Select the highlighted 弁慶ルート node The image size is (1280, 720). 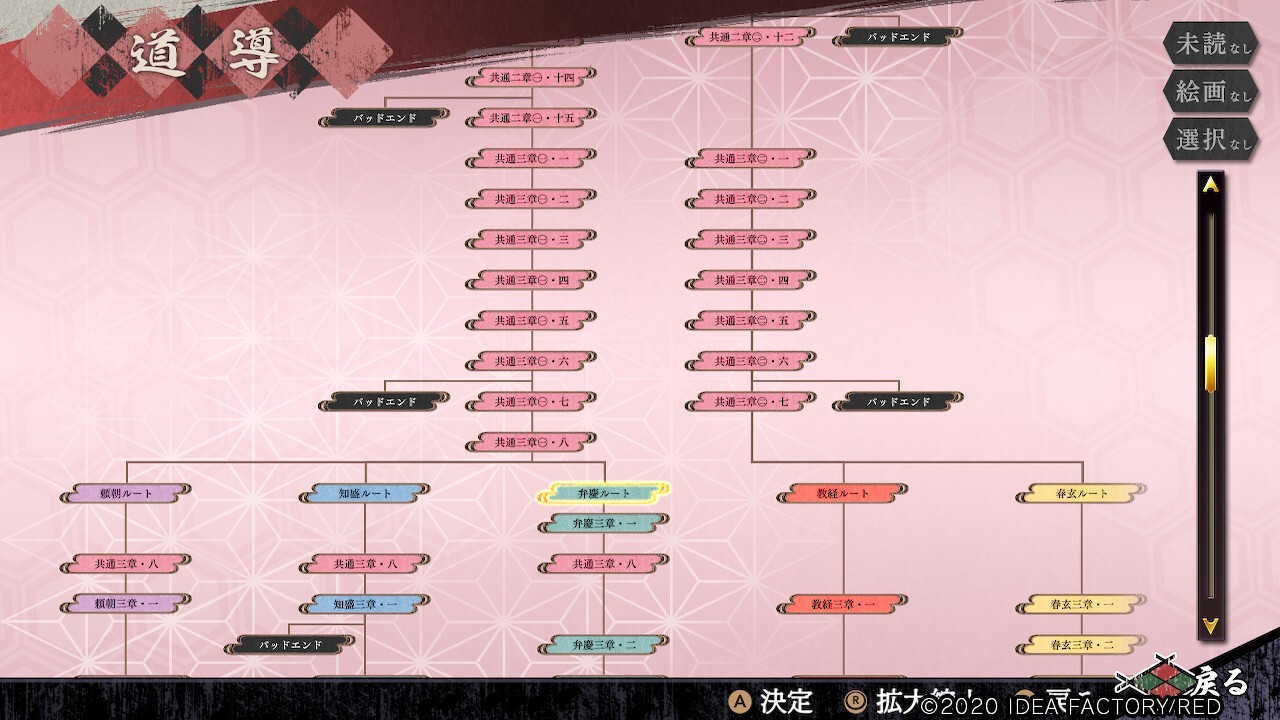tap(604, 493)
